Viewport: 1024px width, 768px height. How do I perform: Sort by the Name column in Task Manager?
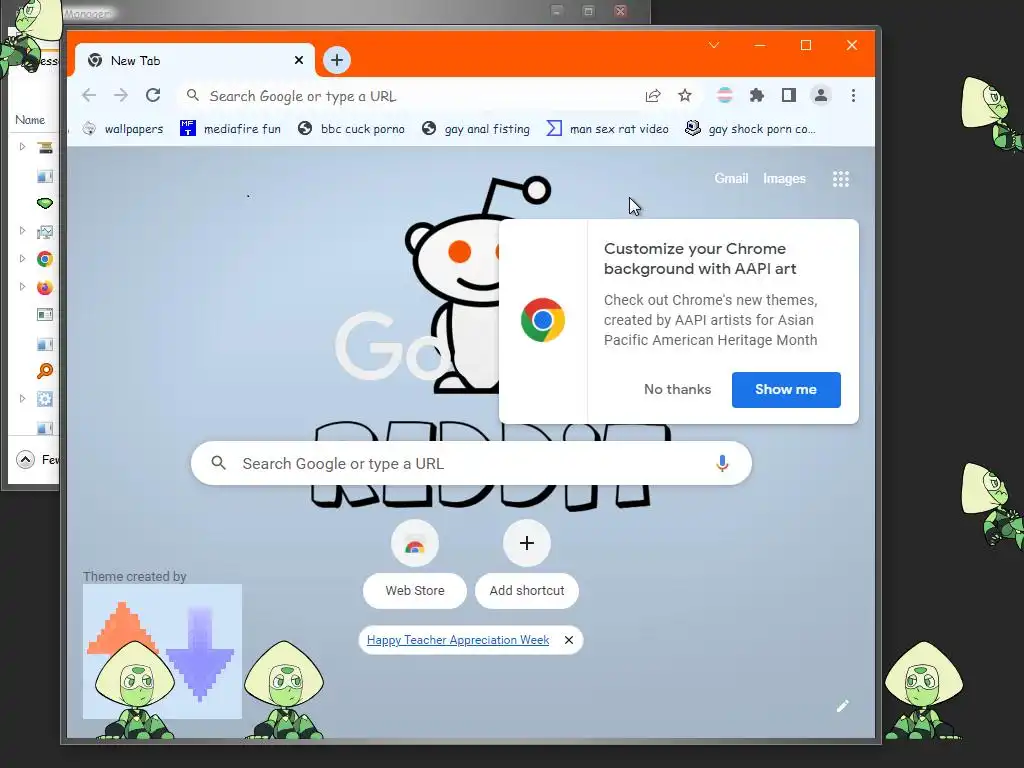point(30,120)
